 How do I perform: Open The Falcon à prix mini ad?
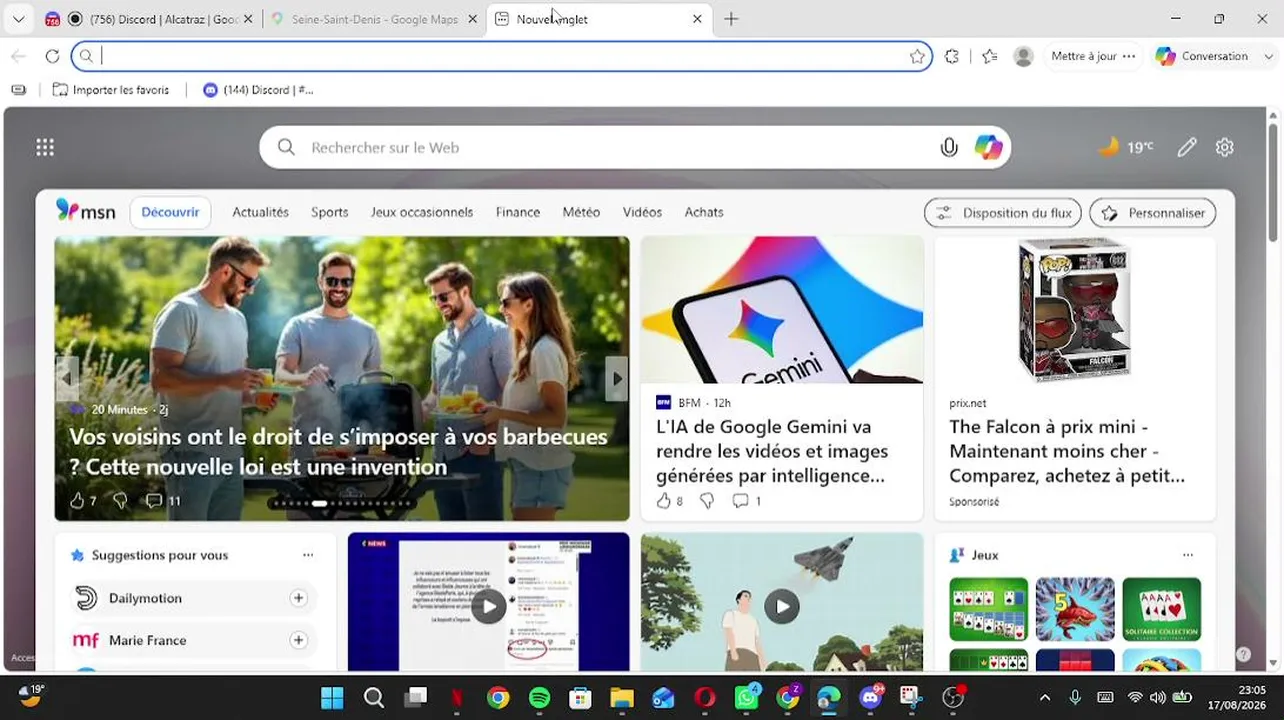1067,452
